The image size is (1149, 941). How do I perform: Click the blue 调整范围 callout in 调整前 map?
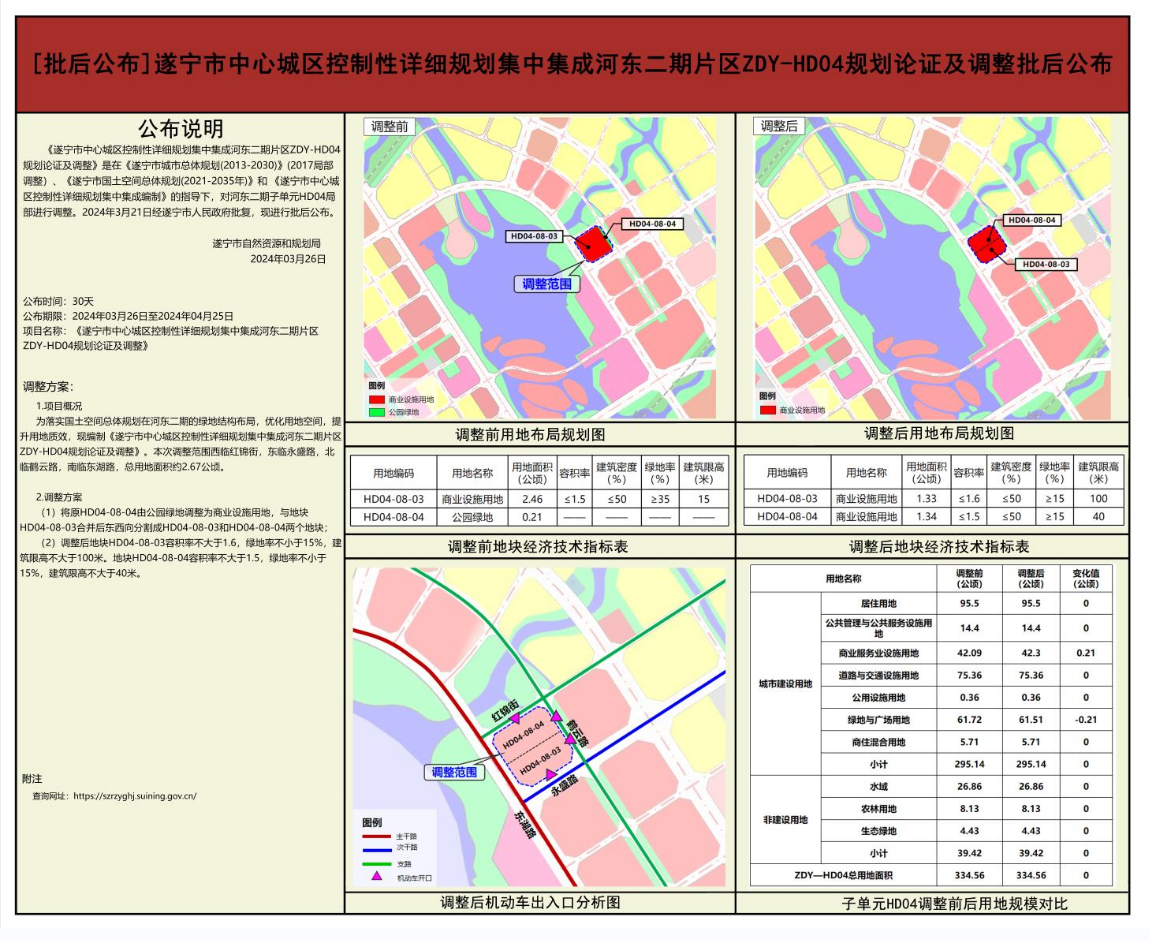(x=547, y=284)
